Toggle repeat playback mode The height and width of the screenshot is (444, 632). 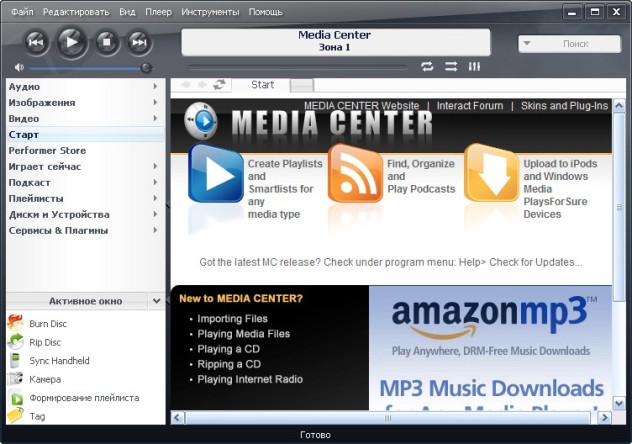[x=428, y=67]
